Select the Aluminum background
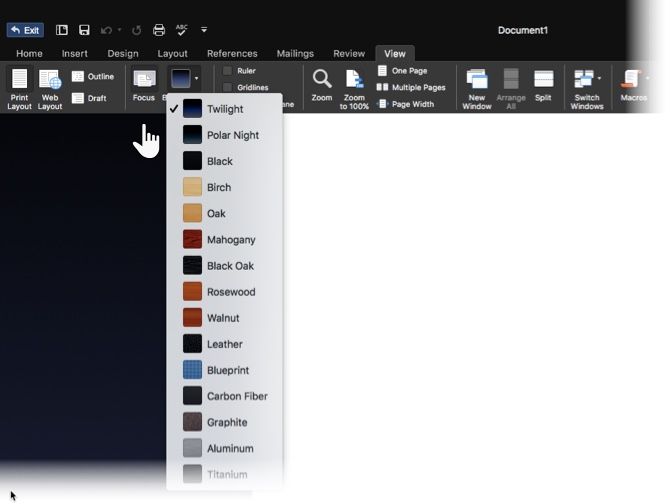The height and width of the screenshot is (504, 670). coord(225,448)
